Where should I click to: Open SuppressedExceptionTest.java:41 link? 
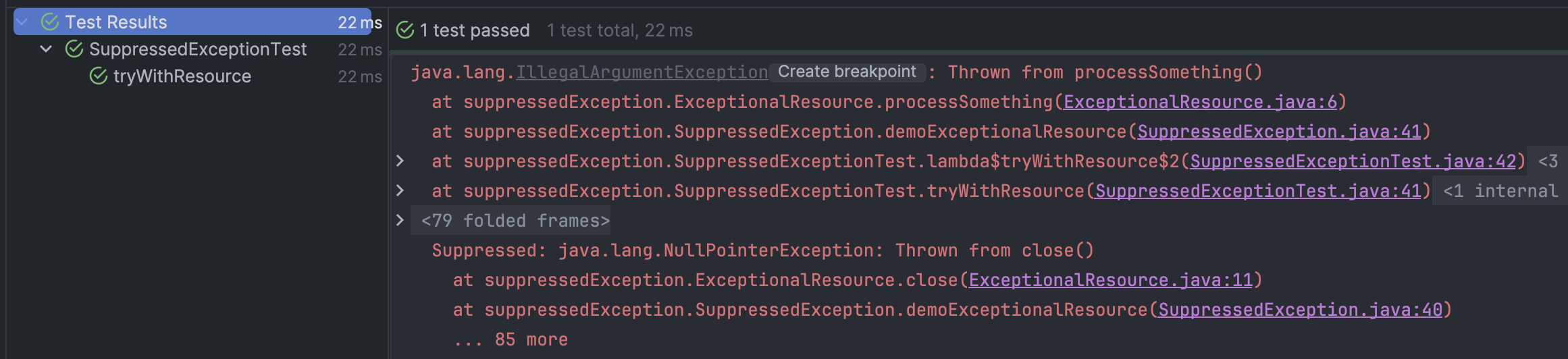[x=1258, y=191]
